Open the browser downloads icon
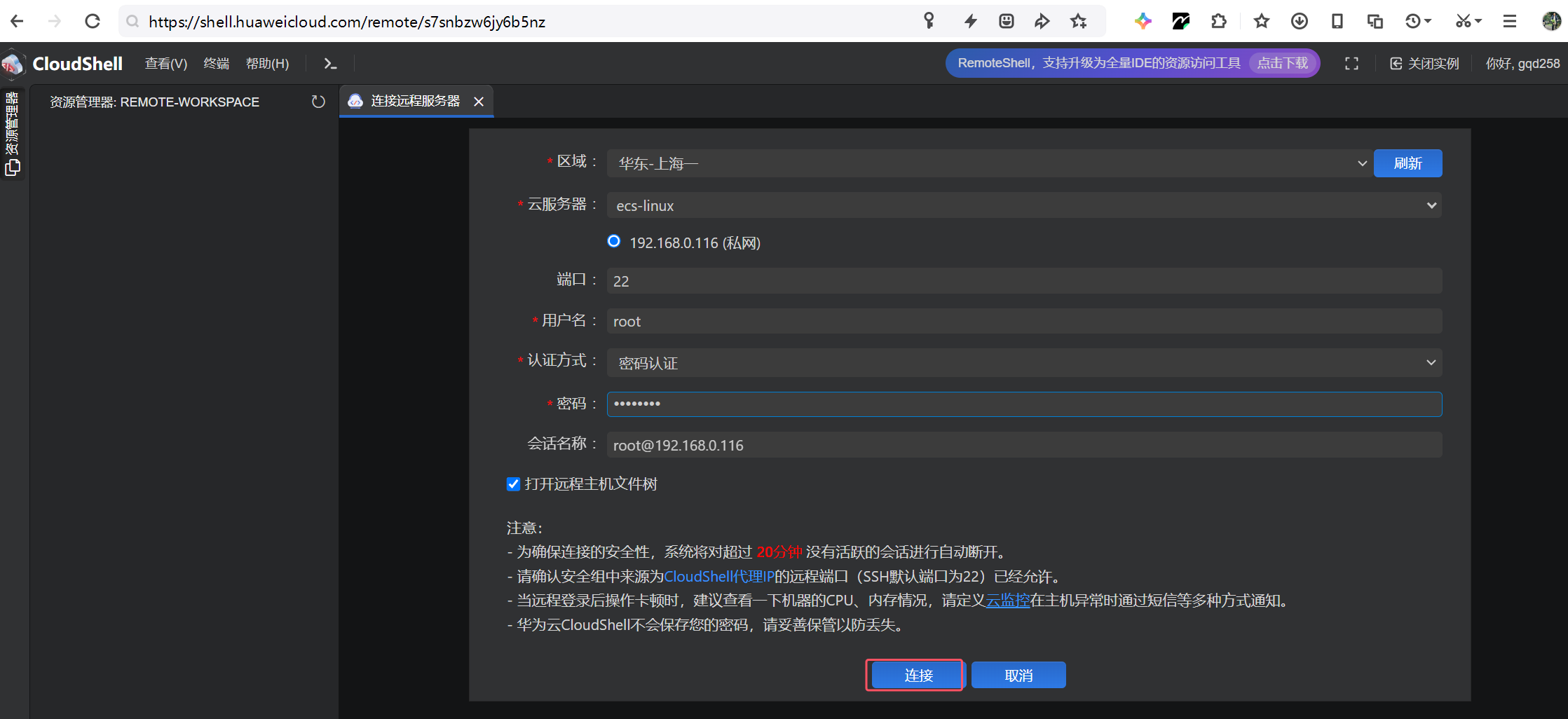This screenshot has width=1568, height=719. (1300, 21)
